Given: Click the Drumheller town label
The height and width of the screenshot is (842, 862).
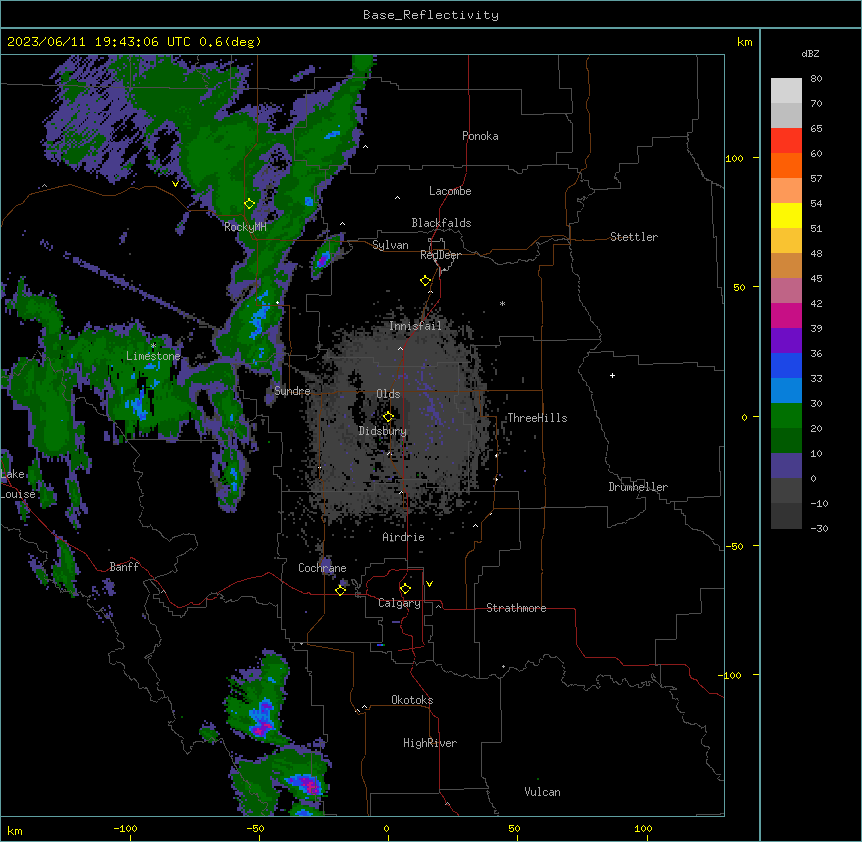Looking at the screenshot, I should click(638, 487).
